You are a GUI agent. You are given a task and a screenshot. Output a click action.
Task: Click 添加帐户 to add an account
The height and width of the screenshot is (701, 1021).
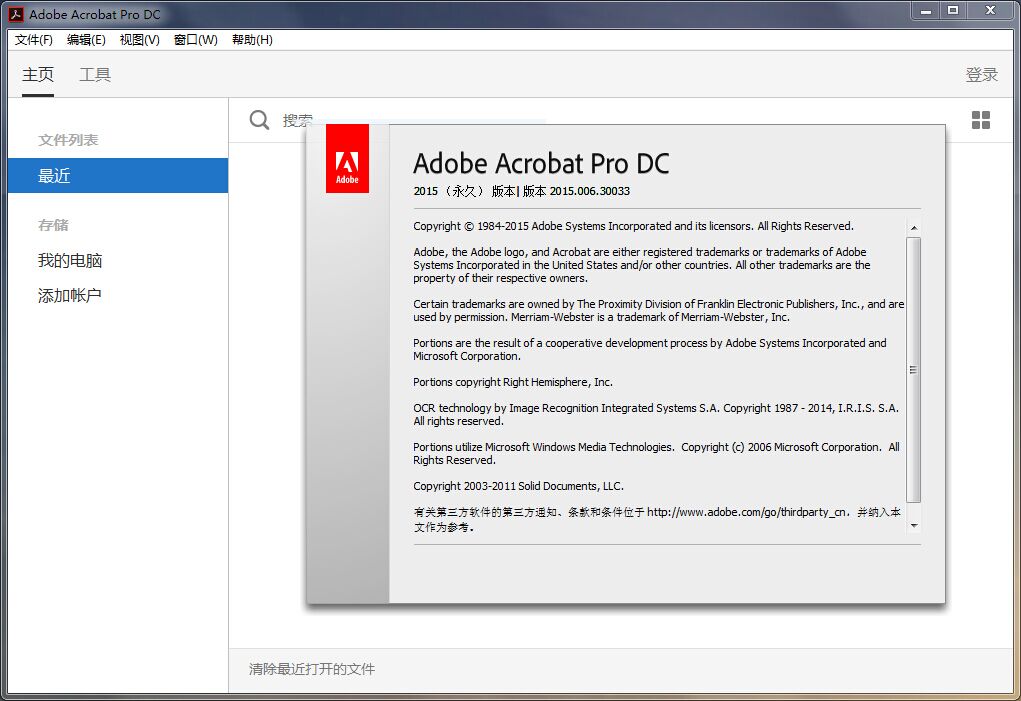(70, 296)
